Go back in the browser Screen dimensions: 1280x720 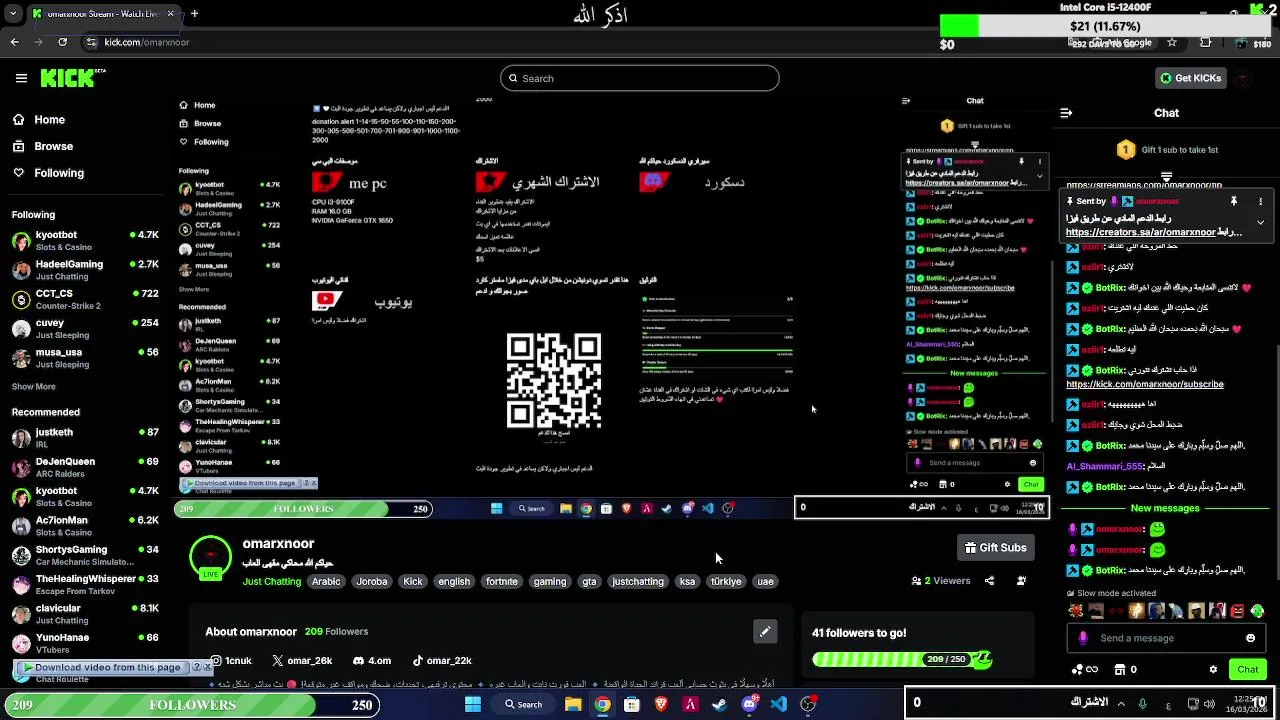(x=14, y=42)
